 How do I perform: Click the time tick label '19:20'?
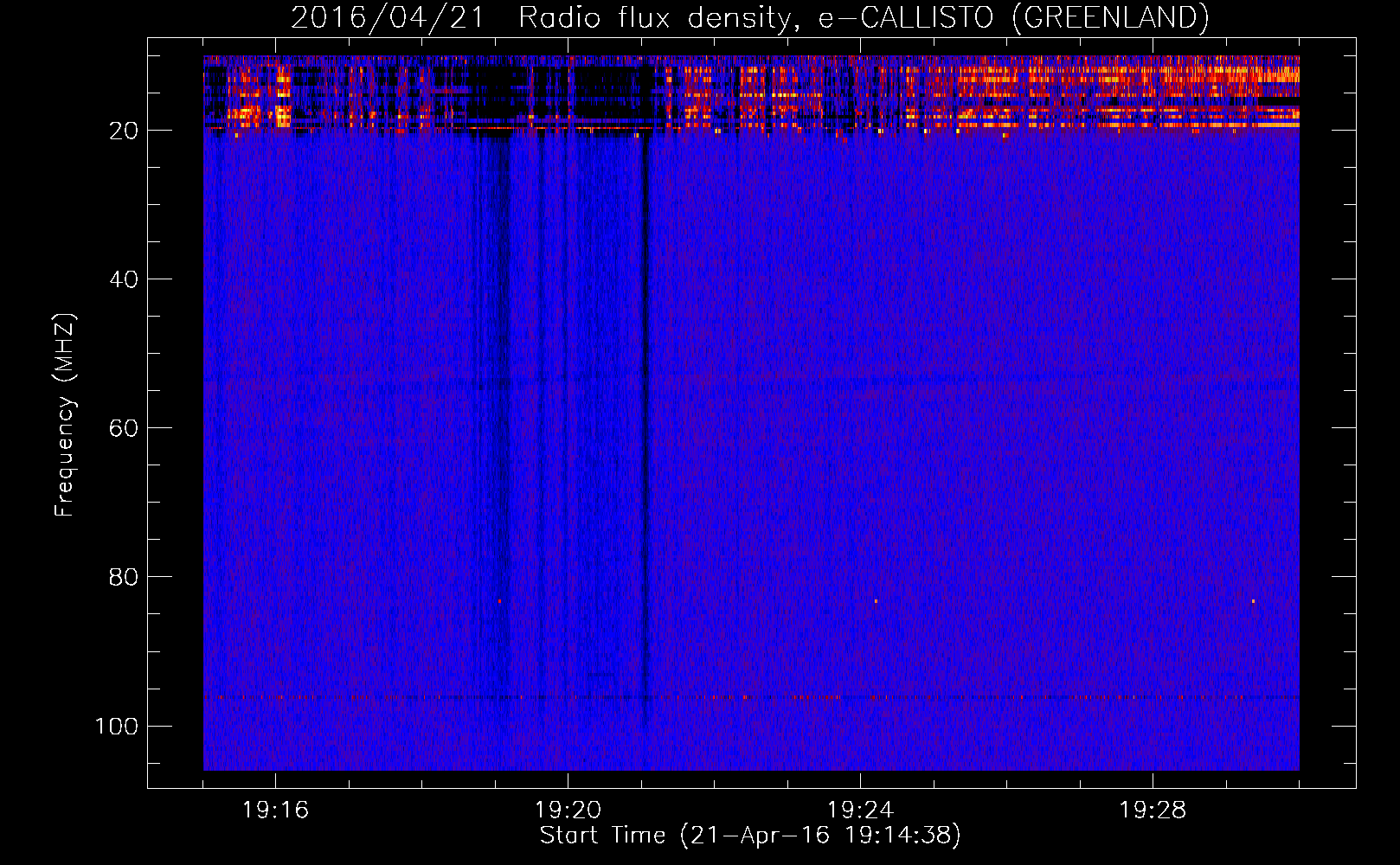[x=568, y=811]
